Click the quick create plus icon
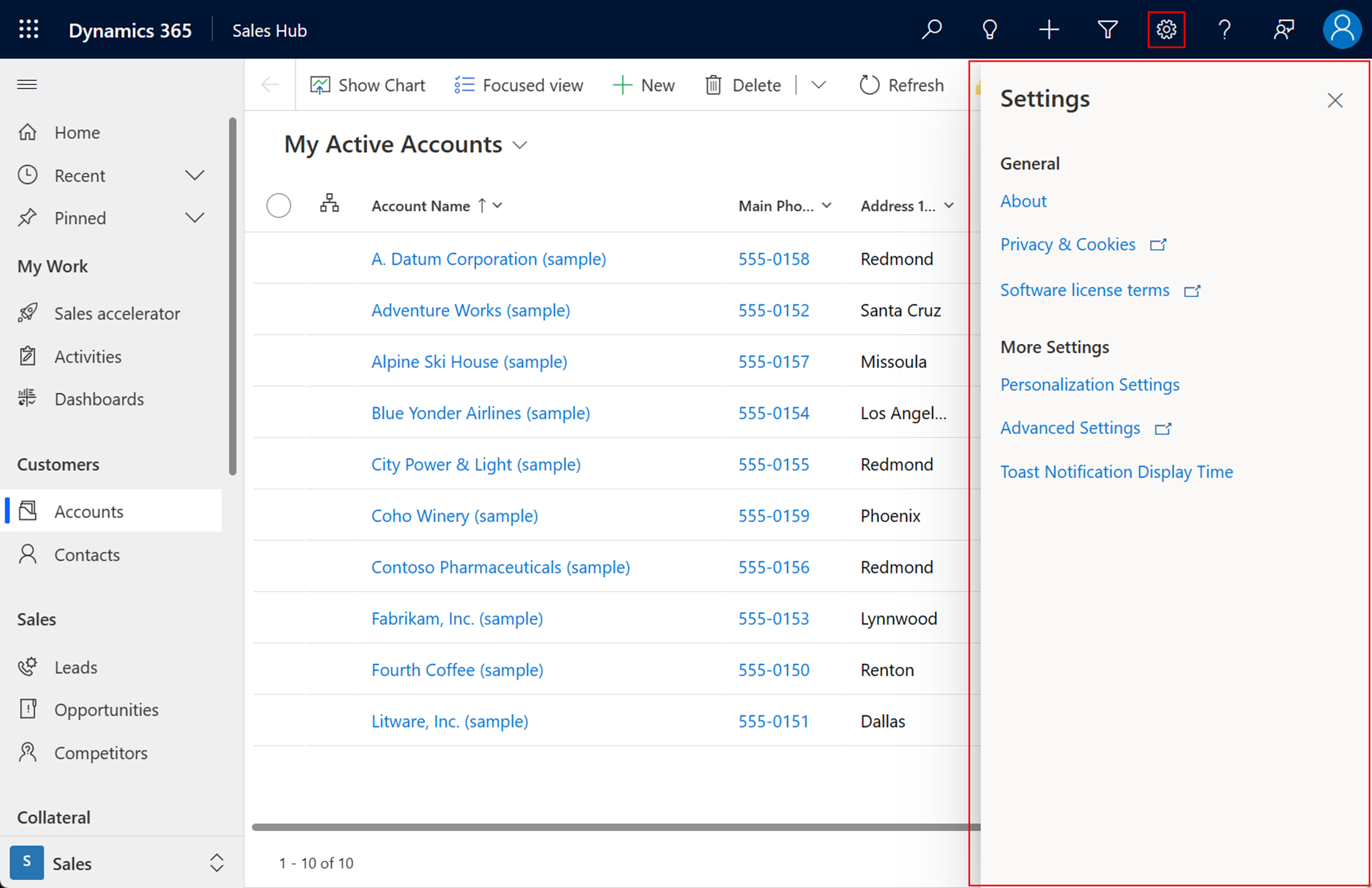This screenshot has width=1372, height=888. [1049, 29]
